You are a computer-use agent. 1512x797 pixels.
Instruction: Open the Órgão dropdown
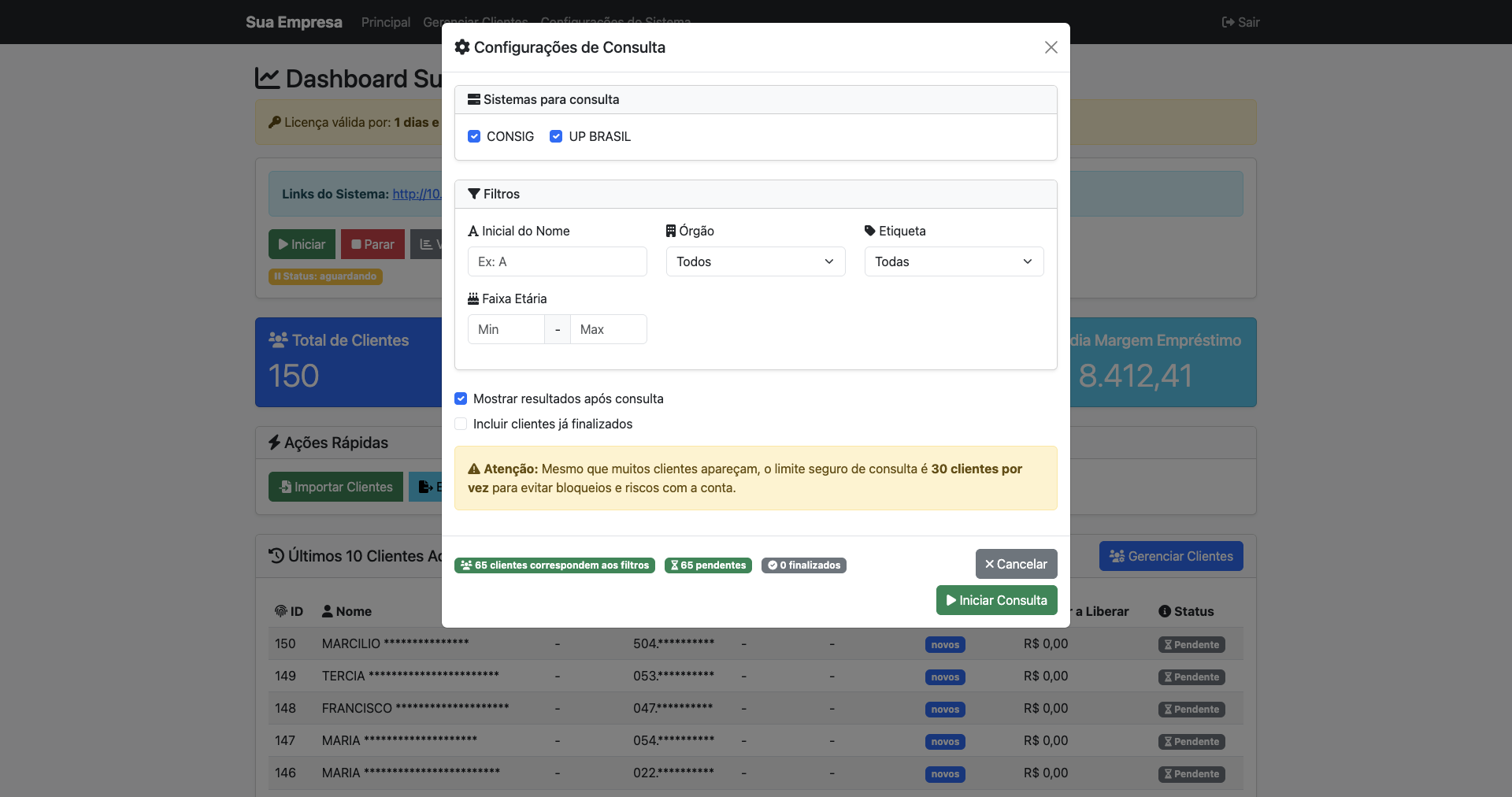click(x=755, y=261)
